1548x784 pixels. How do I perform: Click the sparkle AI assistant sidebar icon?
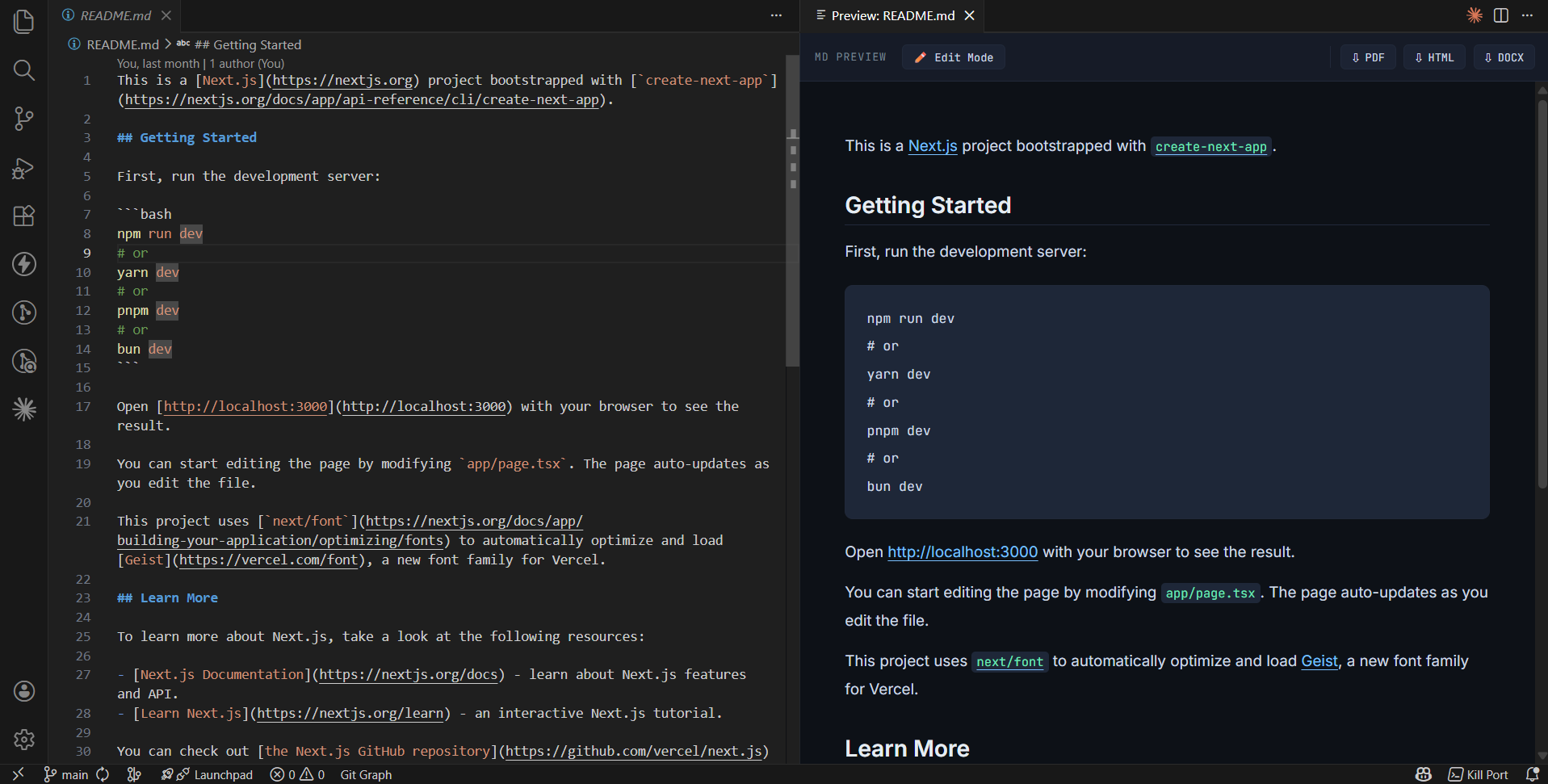click(23, 409)
